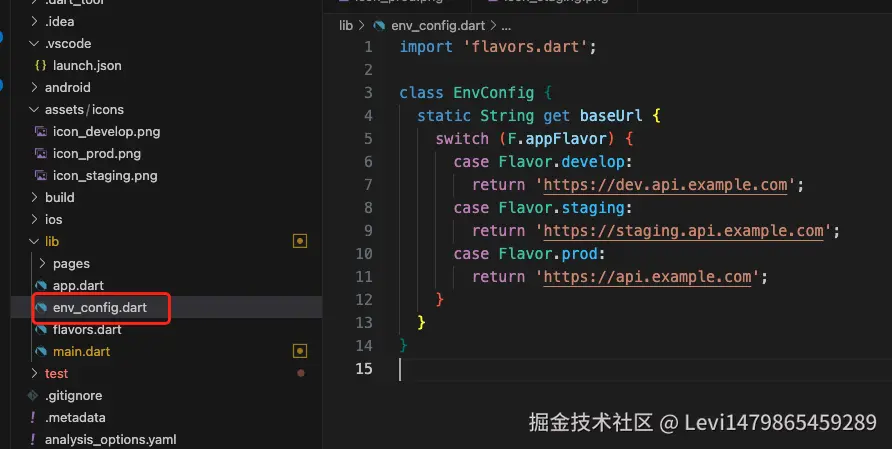Open app.dart file
Screen dimensions: 892x449
79,286
